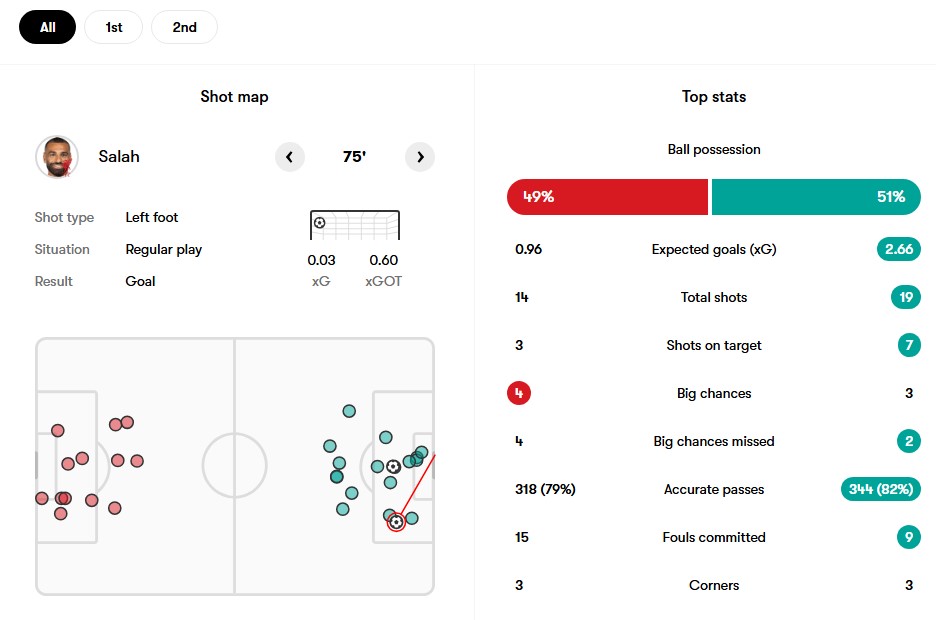Switch to the 2nd half filter
Screen dimensions: 936x620
click(184, 27)
